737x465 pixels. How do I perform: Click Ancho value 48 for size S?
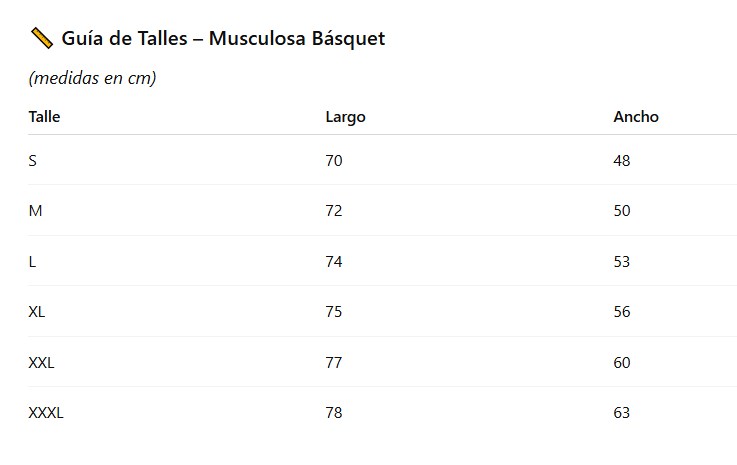622,160
